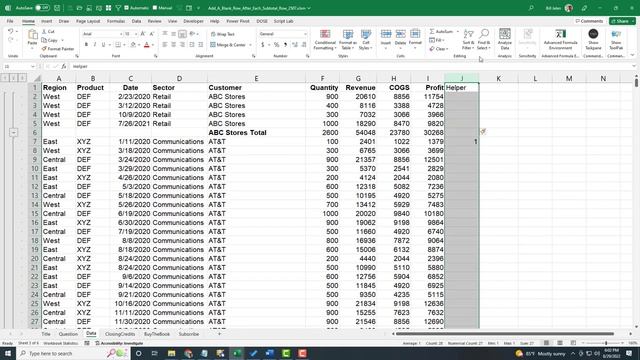Align text to the left

point(165,44)
